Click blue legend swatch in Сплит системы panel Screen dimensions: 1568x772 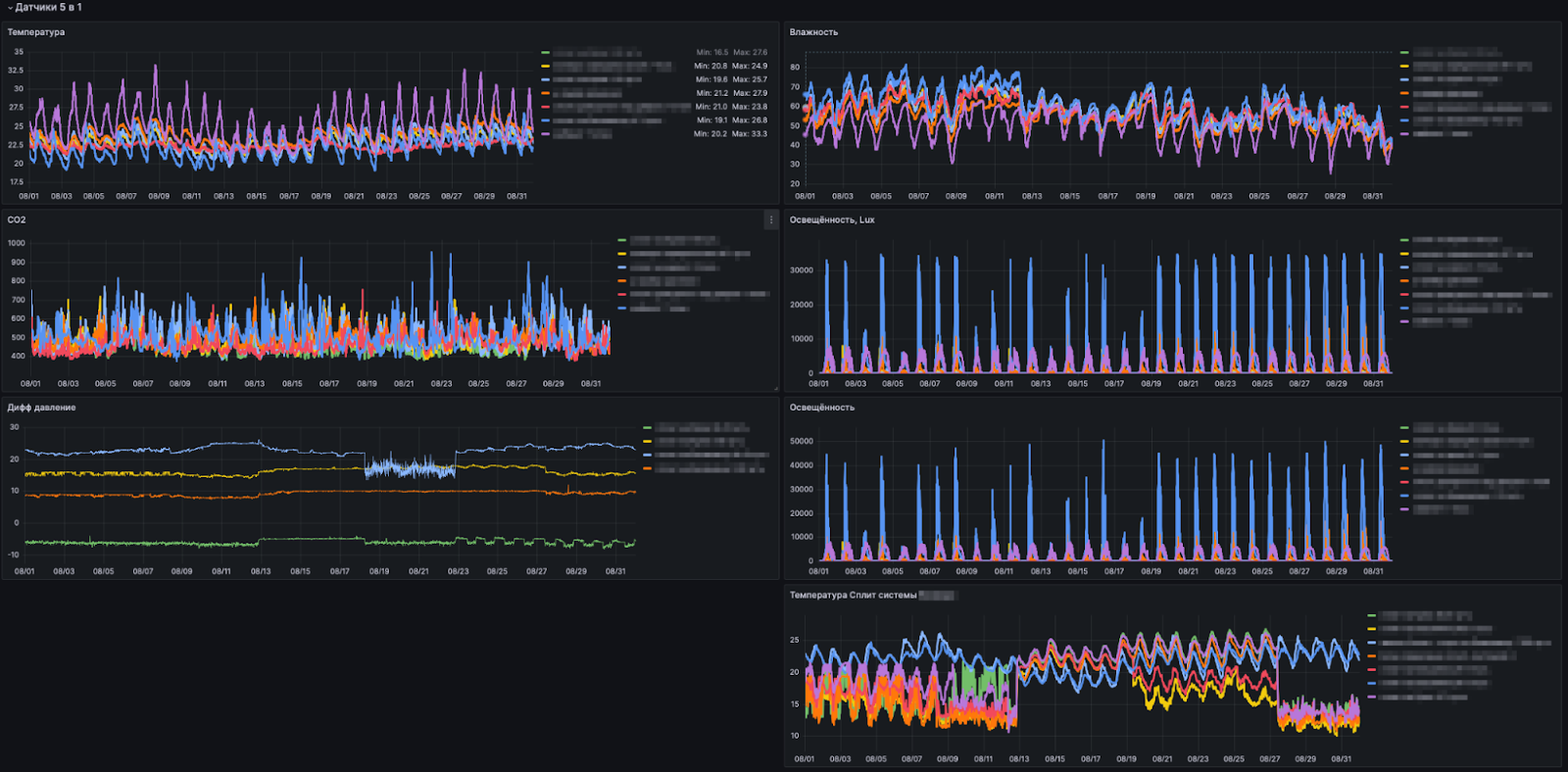tap(1372, 644)
